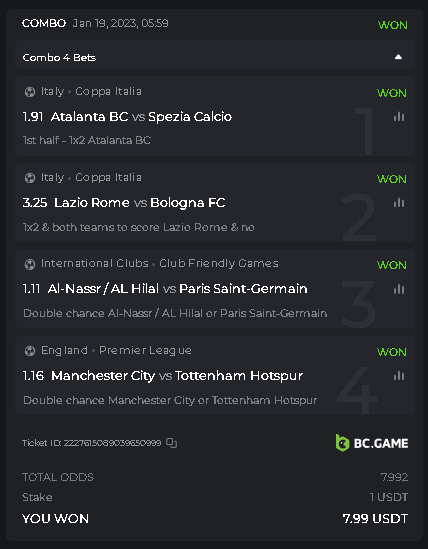Image resolution: width=428 pixels, height=549 pixels.
Task: Open stats icon for Atalanta BC match
Action: (399, 117)
